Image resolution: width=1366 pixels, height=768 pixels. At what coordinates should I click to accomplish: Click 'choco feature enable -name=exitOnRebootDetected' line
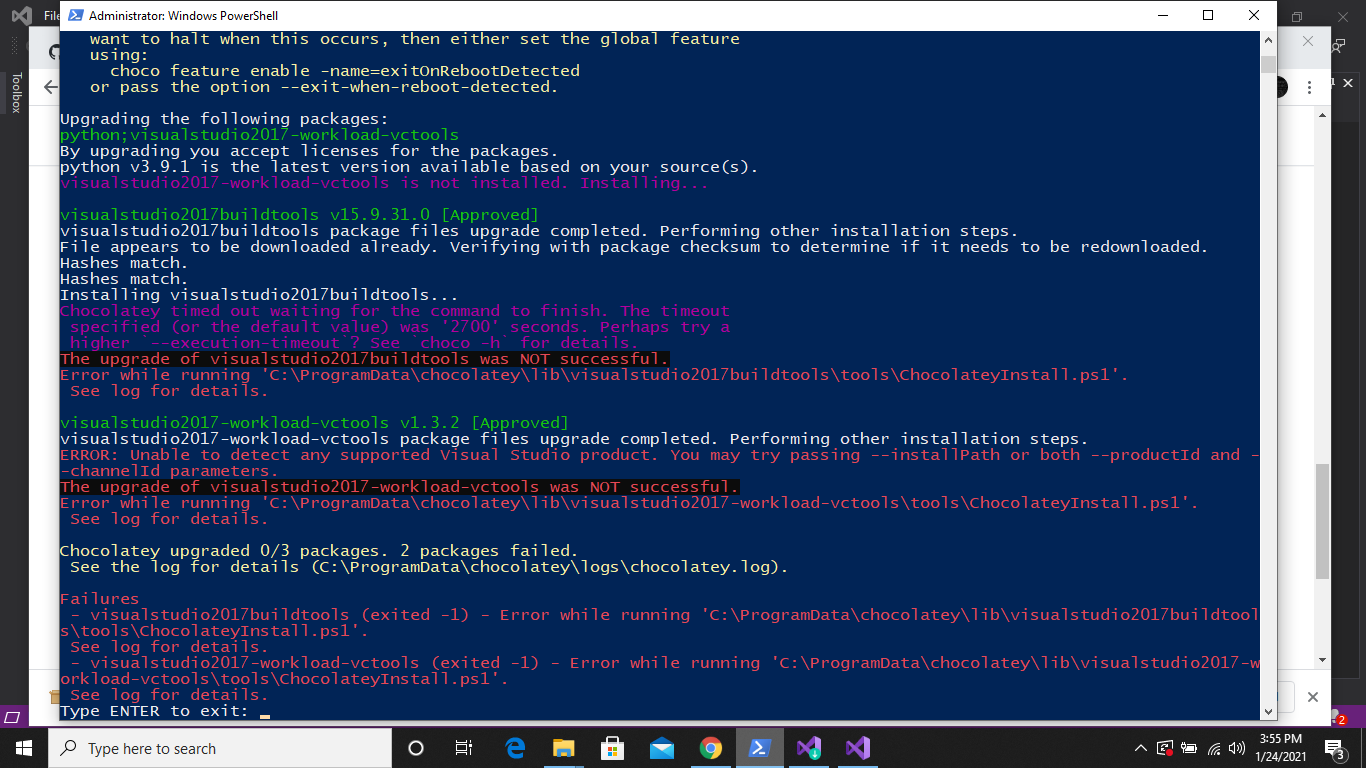click(x=345, y=71)
